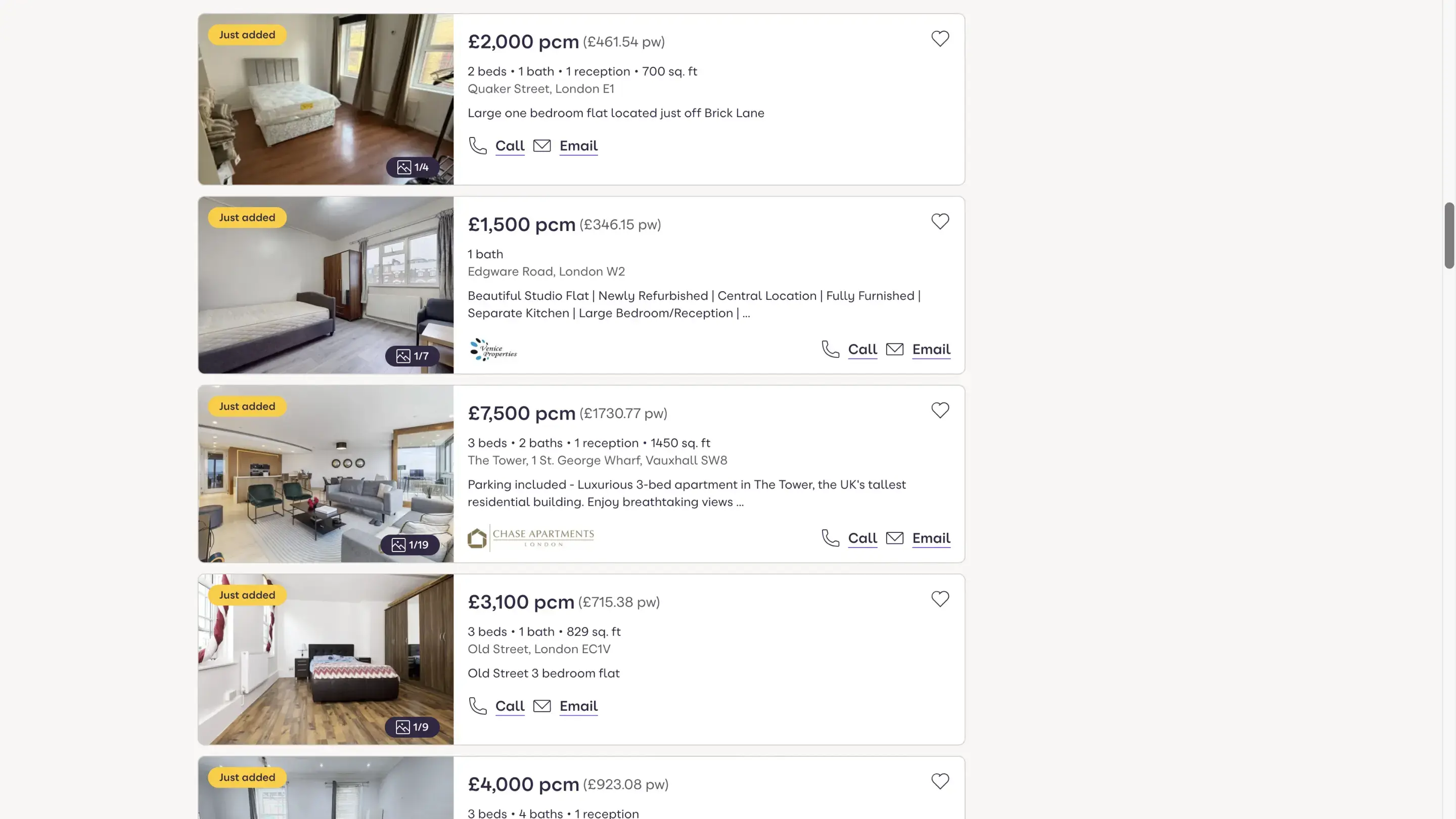Toggle heart on £7,500 pcm Vauxhall listing
This screenshot has width=1456, height=819.
pyautogui.click(x=940, y=411)
